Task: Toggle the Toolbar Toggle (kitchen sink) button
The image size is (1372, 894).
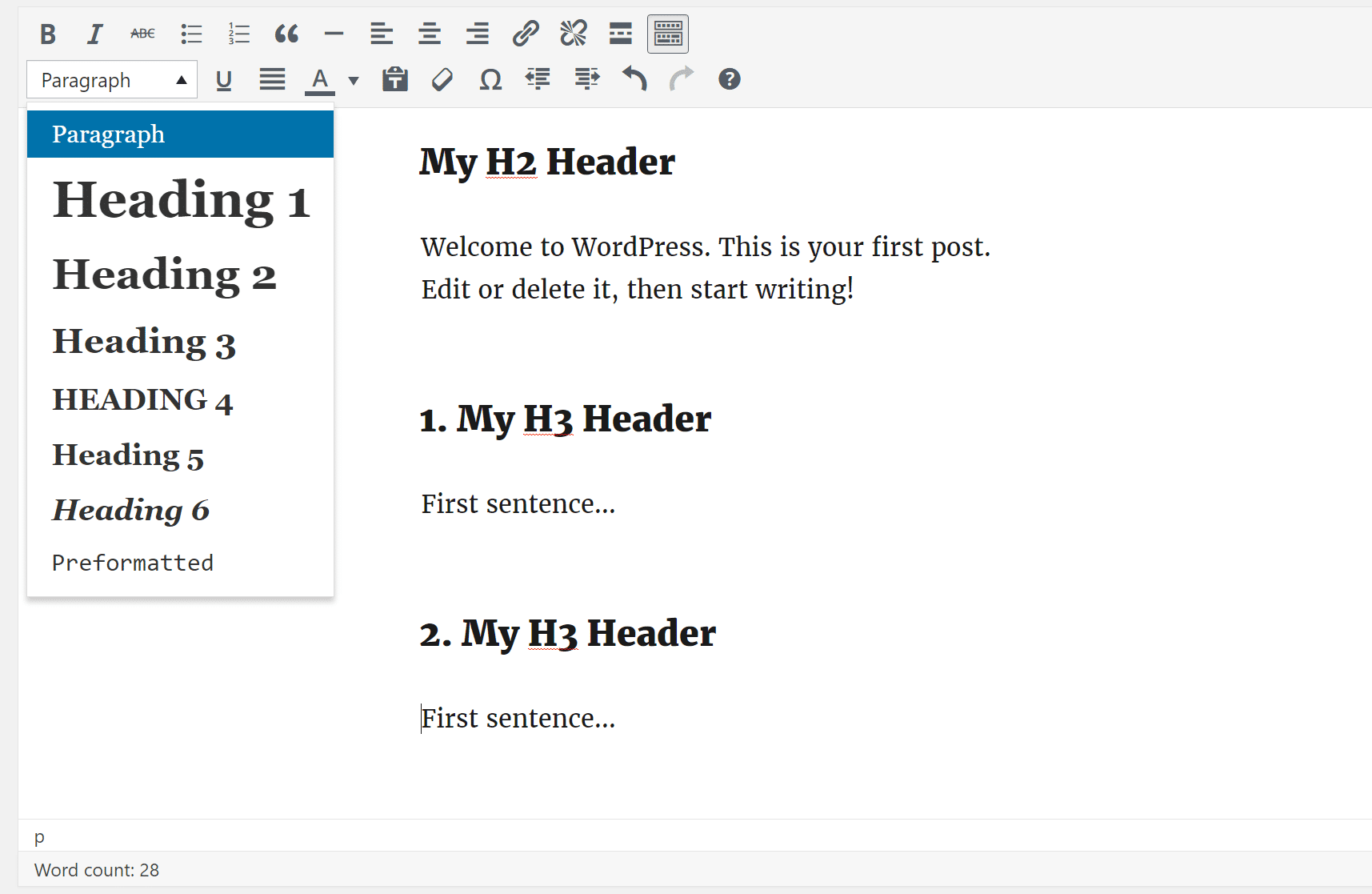Action: 668,34
